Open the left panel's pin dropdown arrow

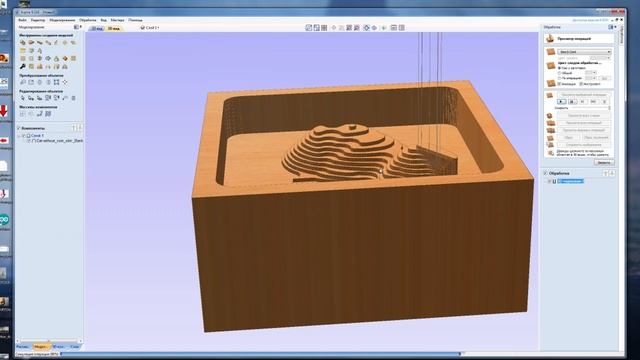80,27
